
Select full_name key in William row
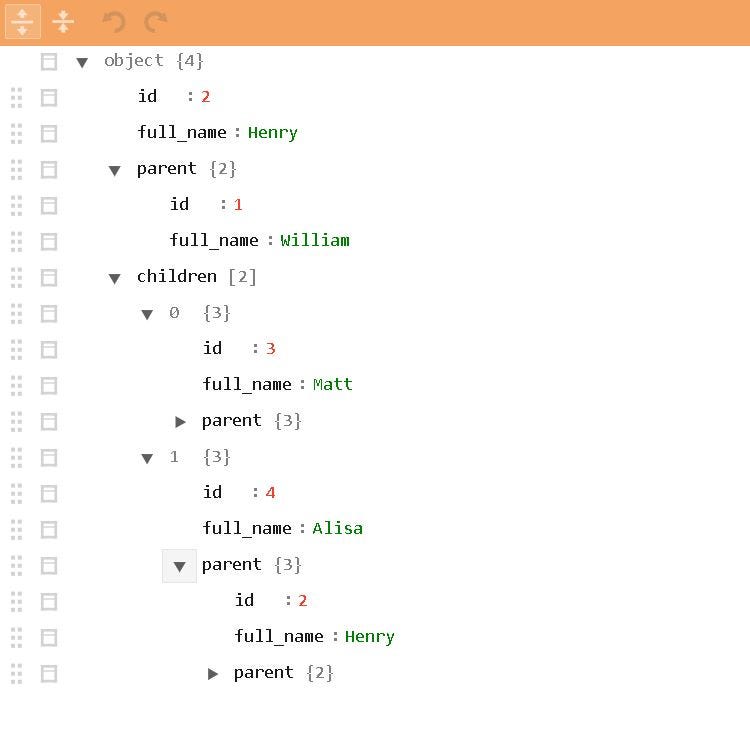[214, 241]
